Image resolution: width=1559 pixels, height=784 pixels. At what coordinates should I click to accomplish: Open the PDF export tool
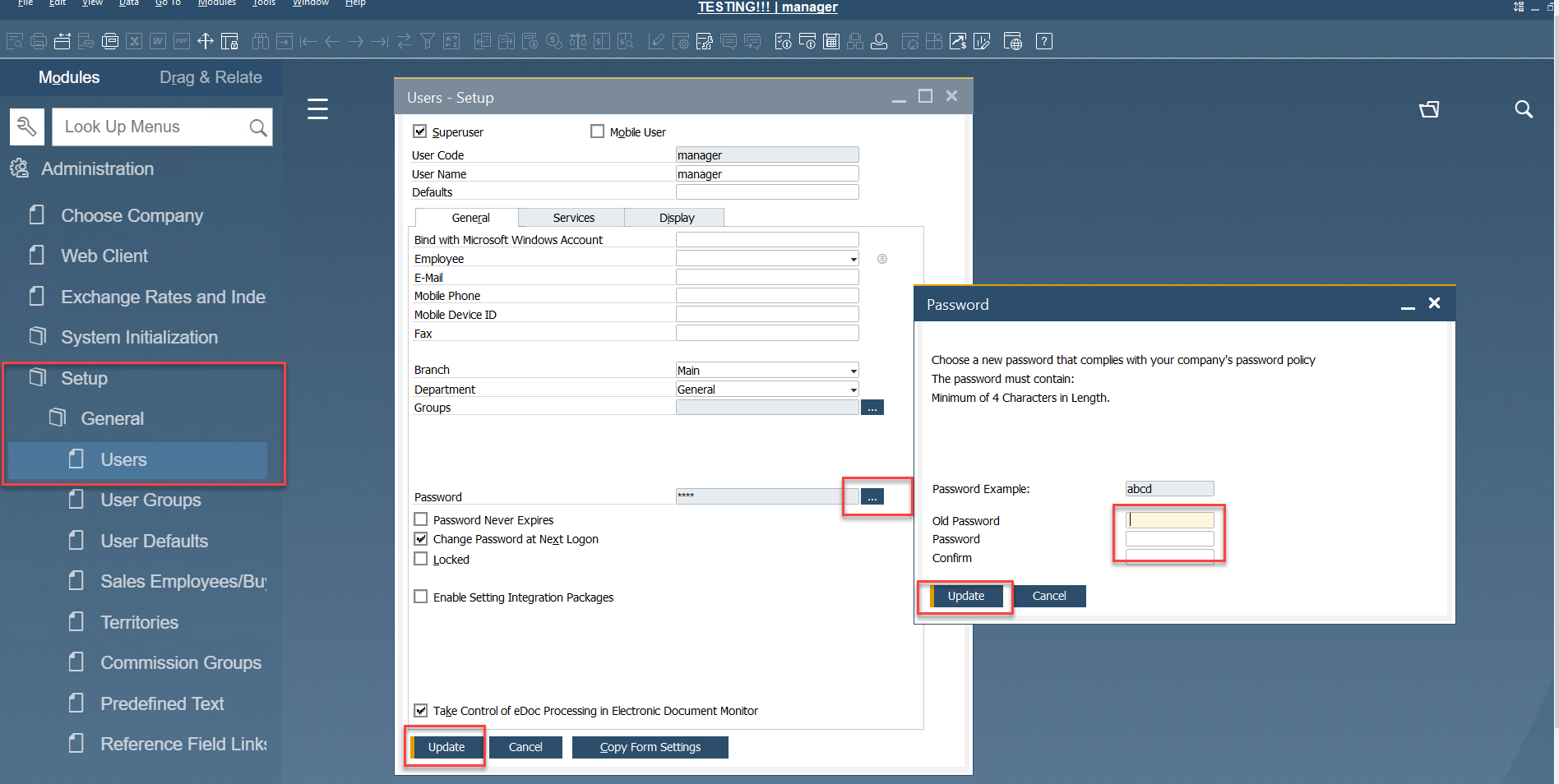coord(181,41)
